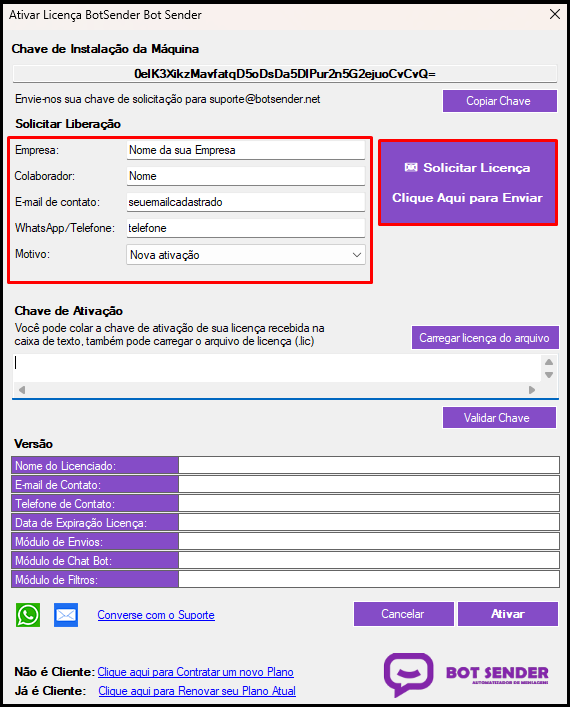
Task: Focus the WhatsApp/Telefone field
Action: (246, 228)
